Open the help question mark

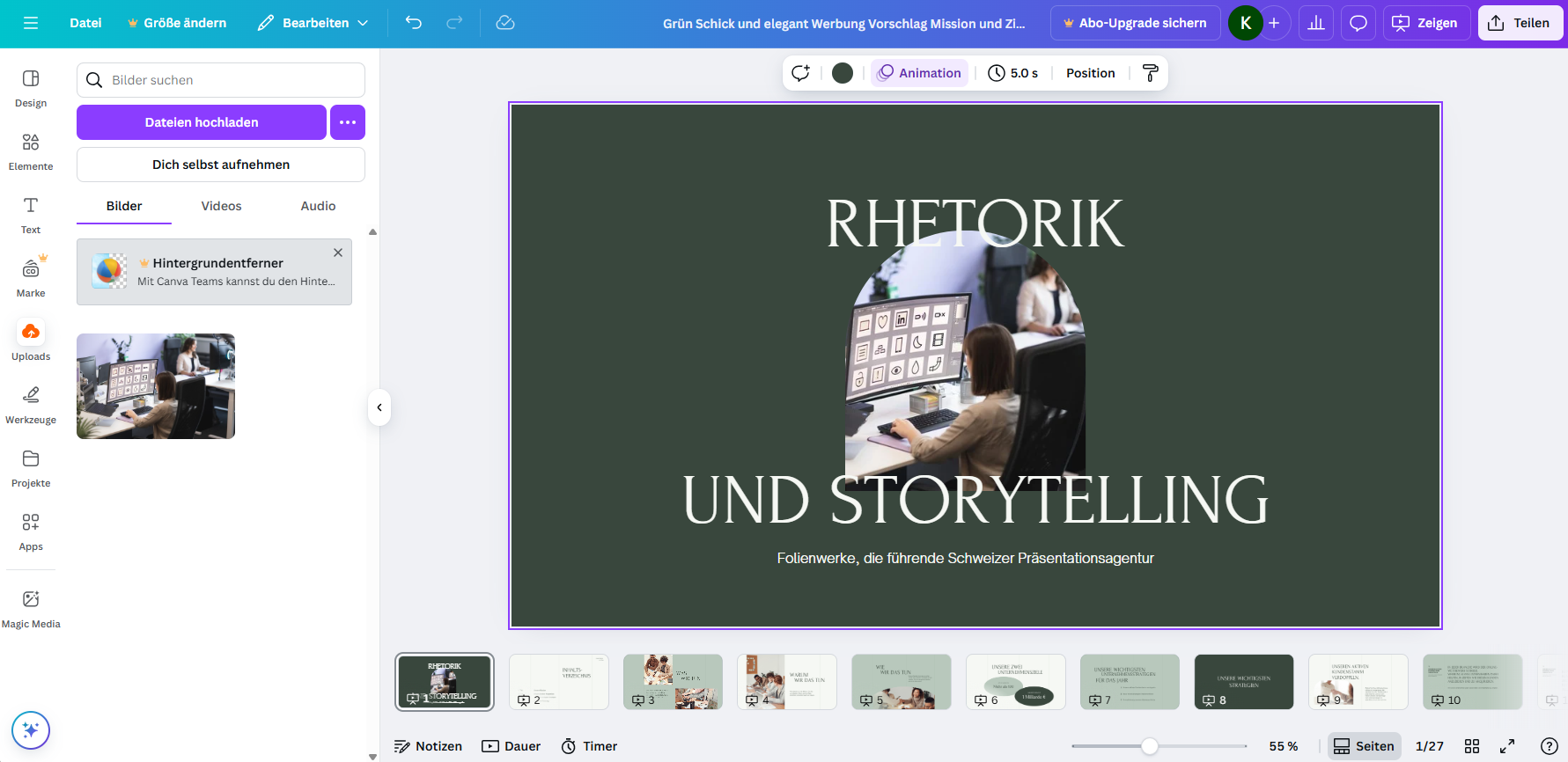click(1550, 746)
